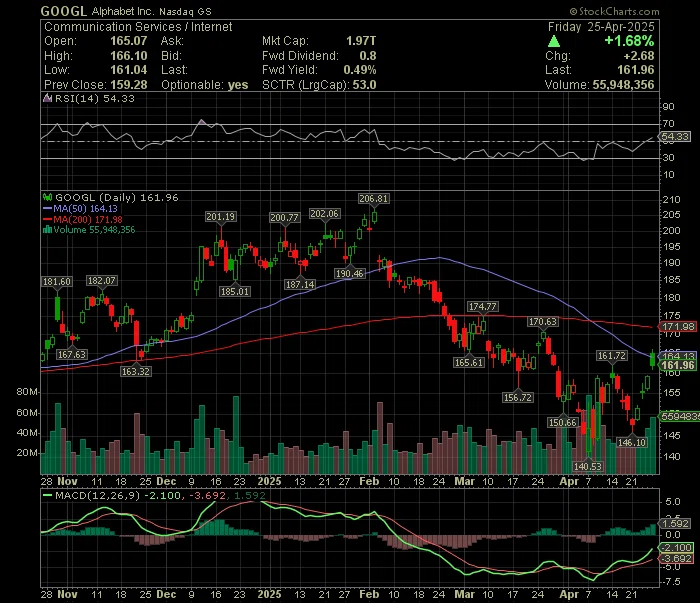This screenshot has width=700, height=603.
Task: Click the candlestick icon before GOOGL (Daily)
Action: [x=47, y=197]
